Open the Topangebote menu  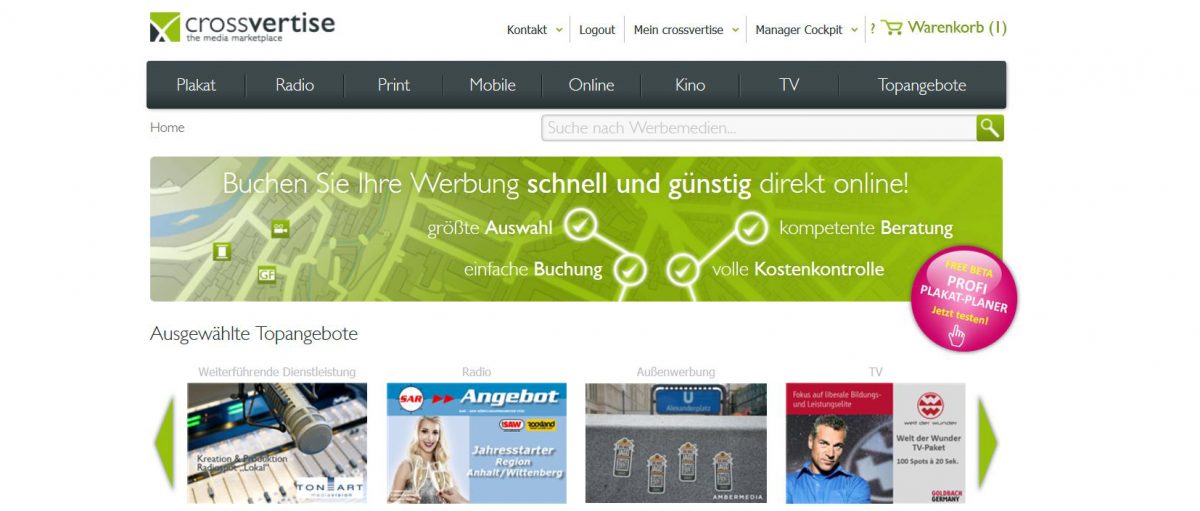point(922,85)
